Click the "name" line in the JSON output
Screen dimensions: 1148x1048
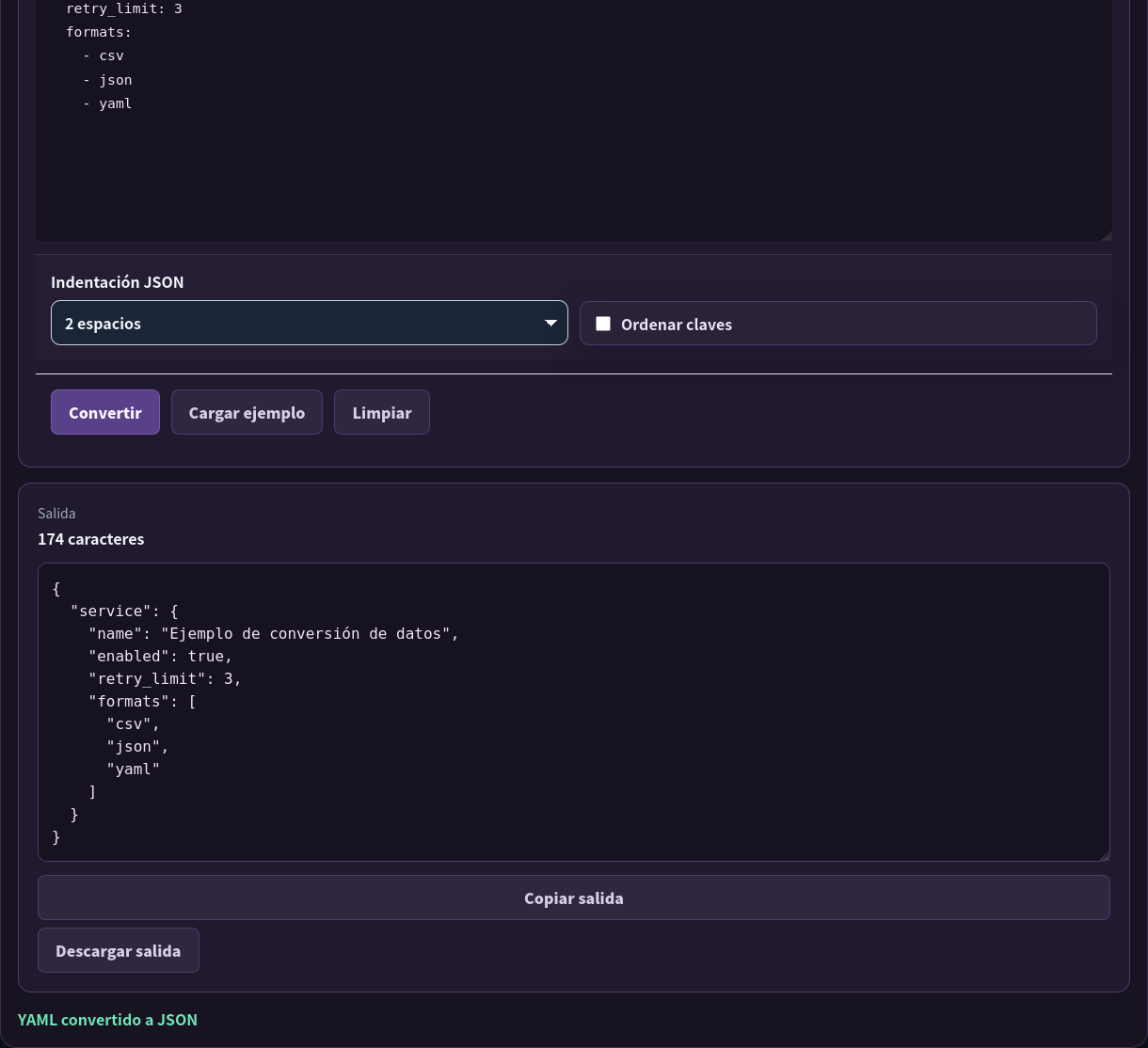274,633
